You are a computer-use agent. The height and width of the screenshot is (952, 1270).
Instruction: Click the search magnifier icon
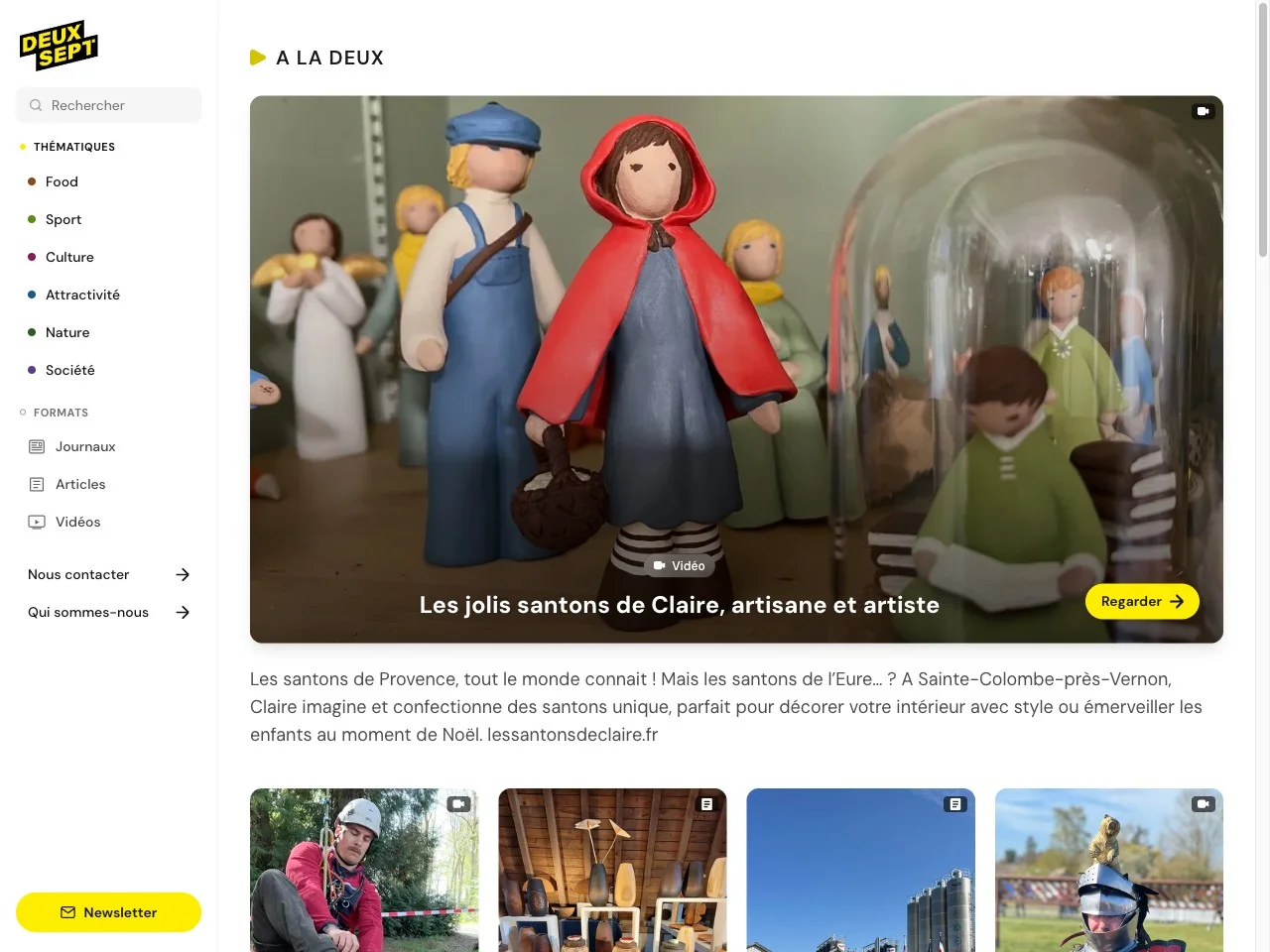[x=36, y=105]
